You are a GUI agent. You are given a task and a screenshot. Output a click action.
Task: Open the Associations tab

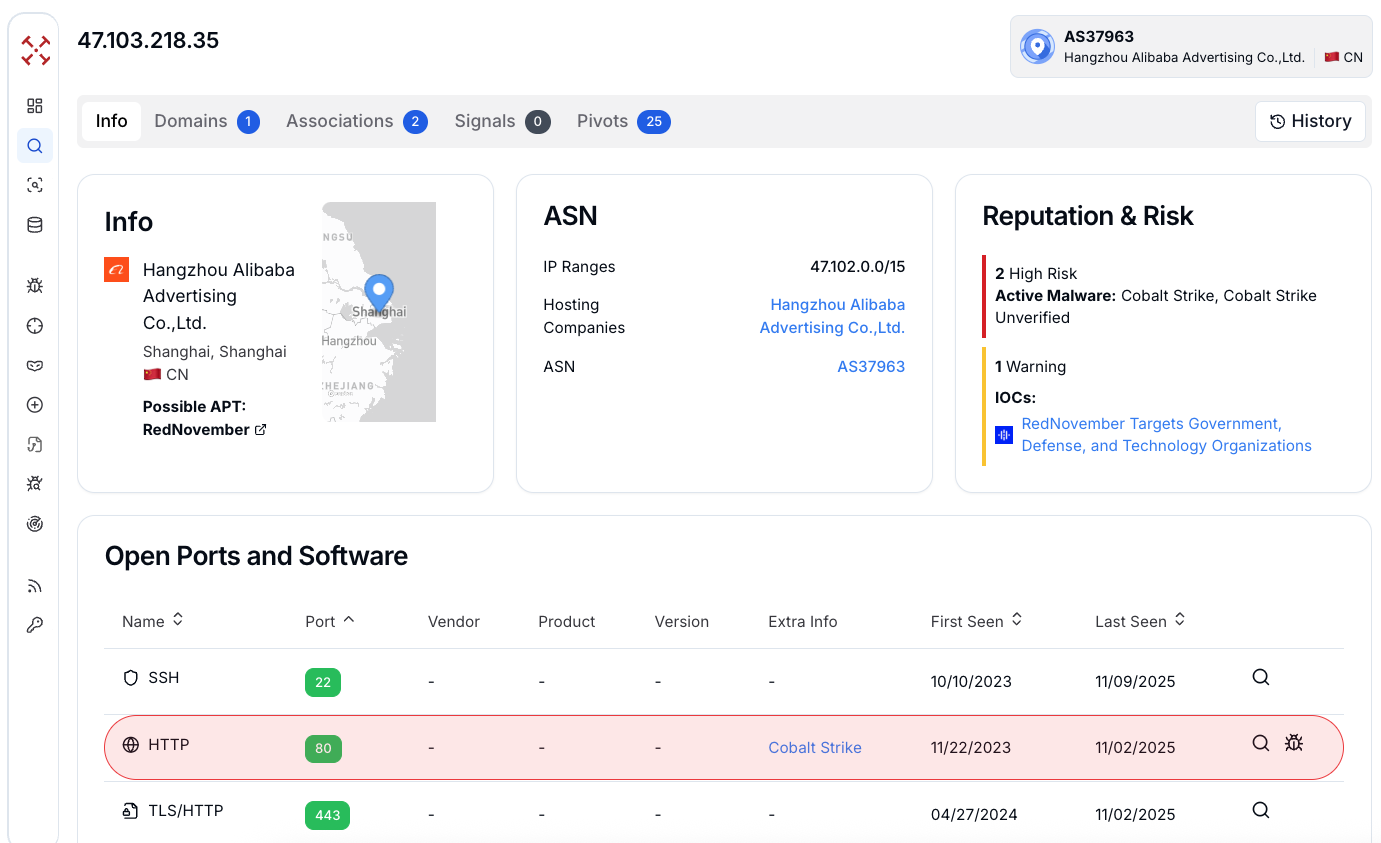(x=356, y=121)
